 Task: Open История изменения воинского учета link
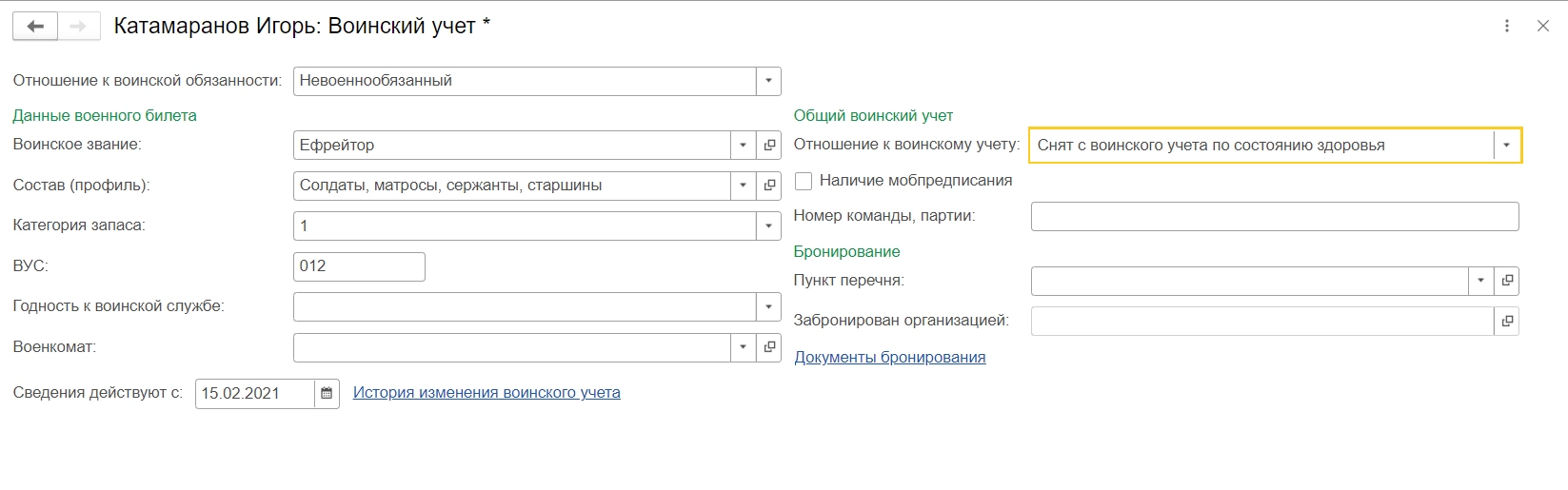click(x=486, y=393)
